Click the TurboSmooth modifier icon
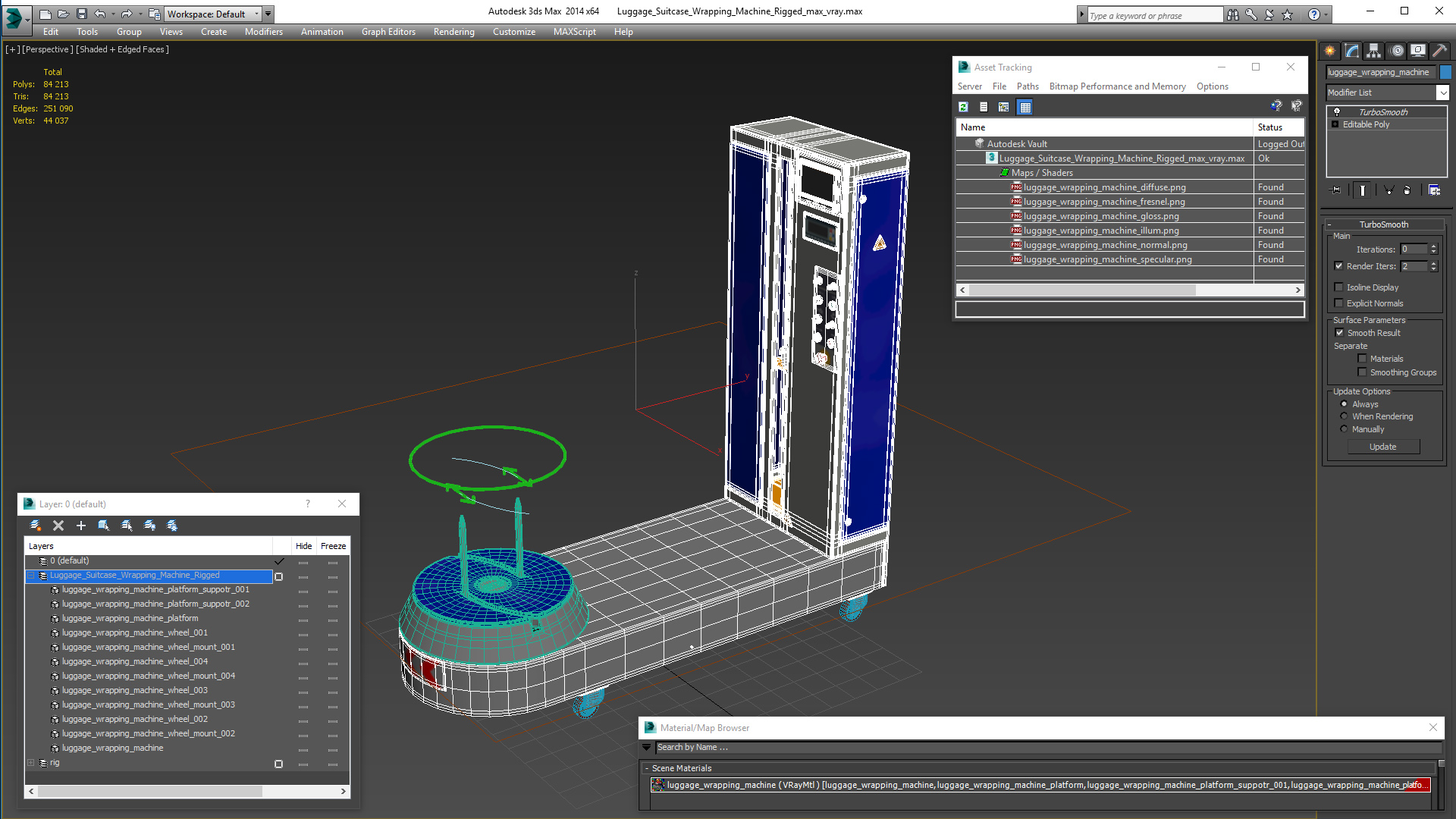The height and width of the screenshot is (819, 1456). (1336, 111)
